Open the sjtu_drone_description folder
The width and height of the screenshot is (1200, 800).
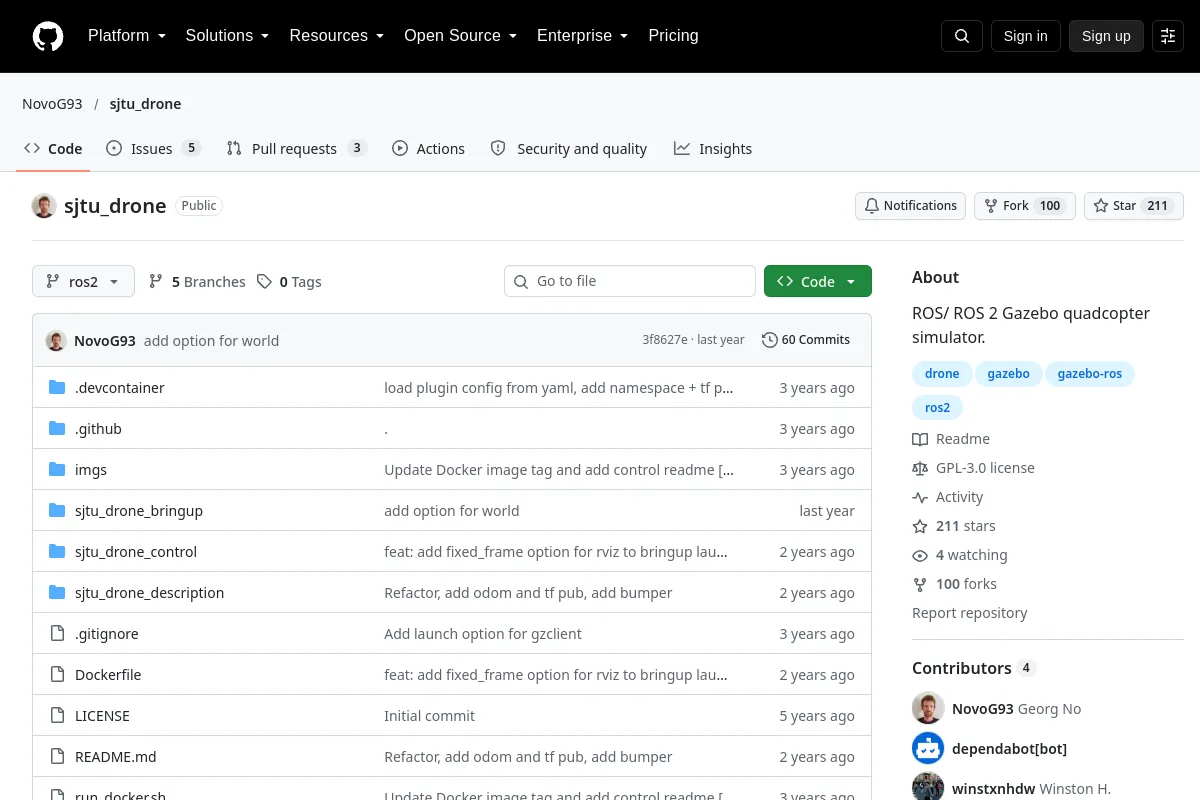(x=149, y=593)
